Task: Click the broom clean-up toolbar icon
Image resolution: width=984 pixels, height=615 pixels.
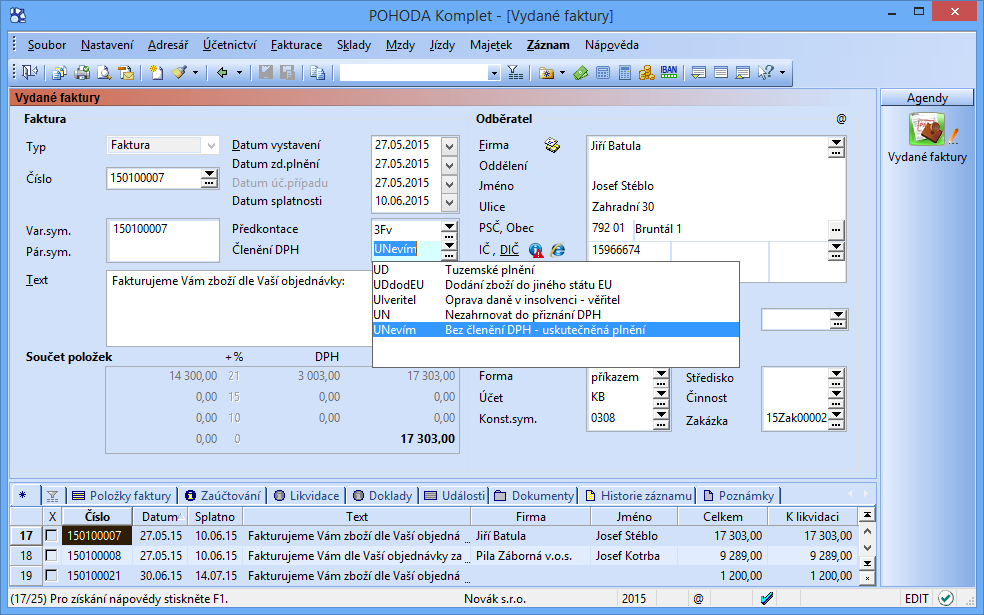Action: coord(179,73)
